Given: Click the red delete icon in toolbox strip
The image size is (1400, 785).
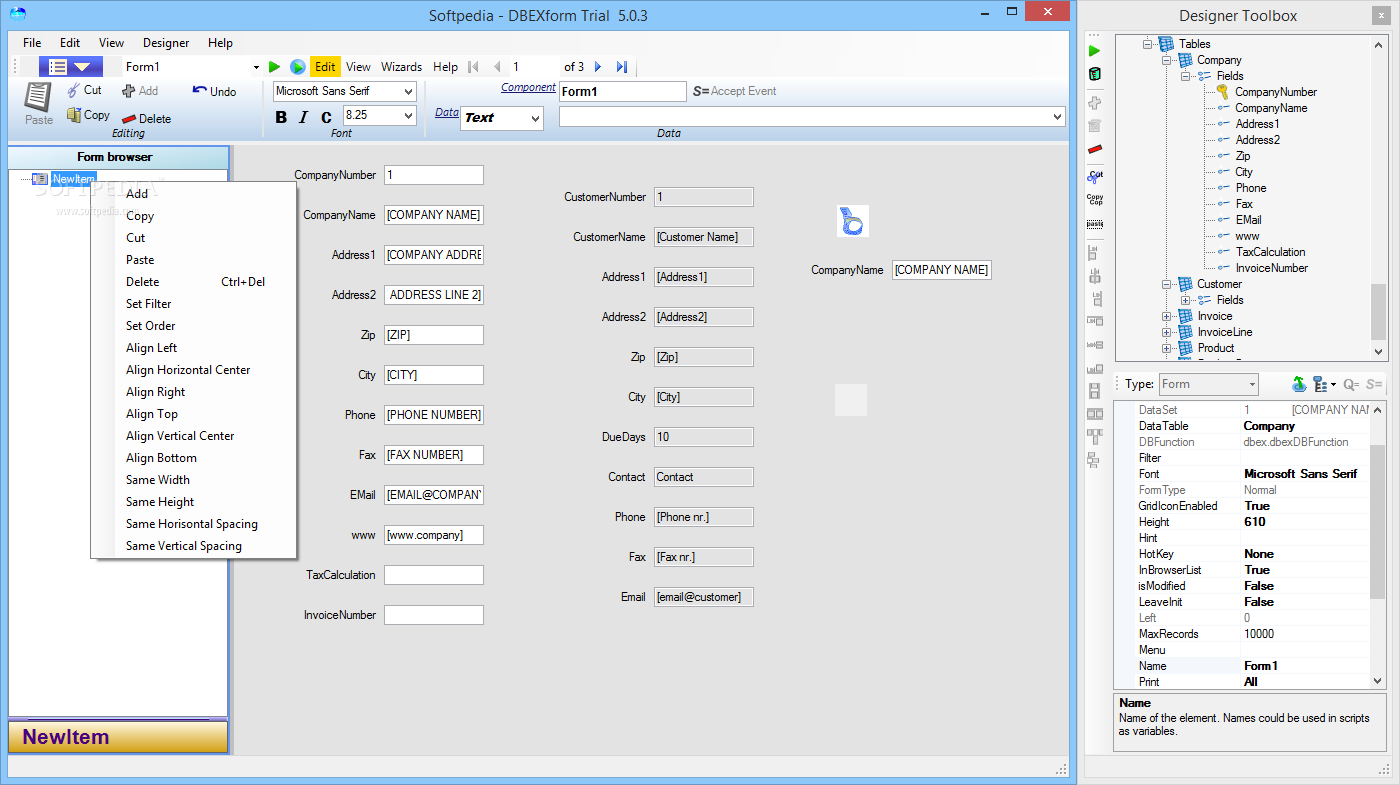Looking at the screenshot, I should pyautogui.click(x=1095, y=149).
